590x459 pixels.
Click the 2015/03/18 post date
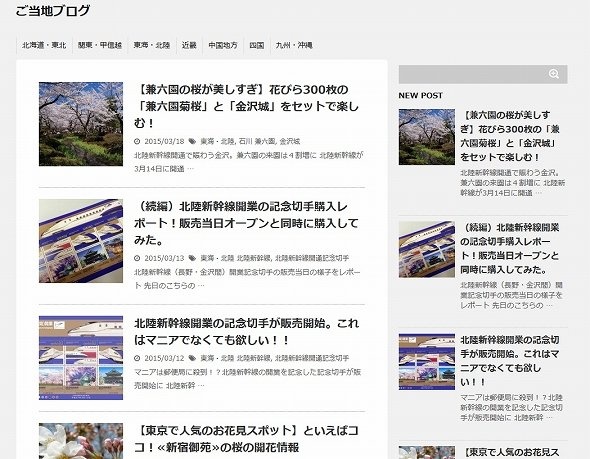click(164, 141)
